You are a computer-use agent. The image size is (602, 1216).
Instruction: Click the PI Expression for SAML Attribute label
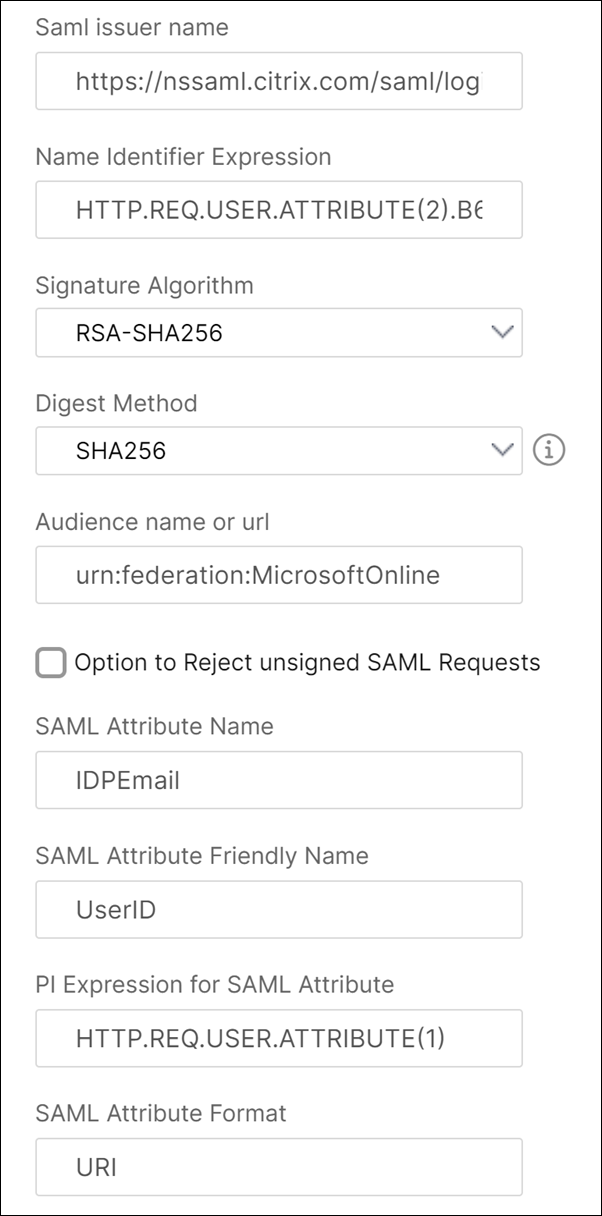(x=215, y=984)
